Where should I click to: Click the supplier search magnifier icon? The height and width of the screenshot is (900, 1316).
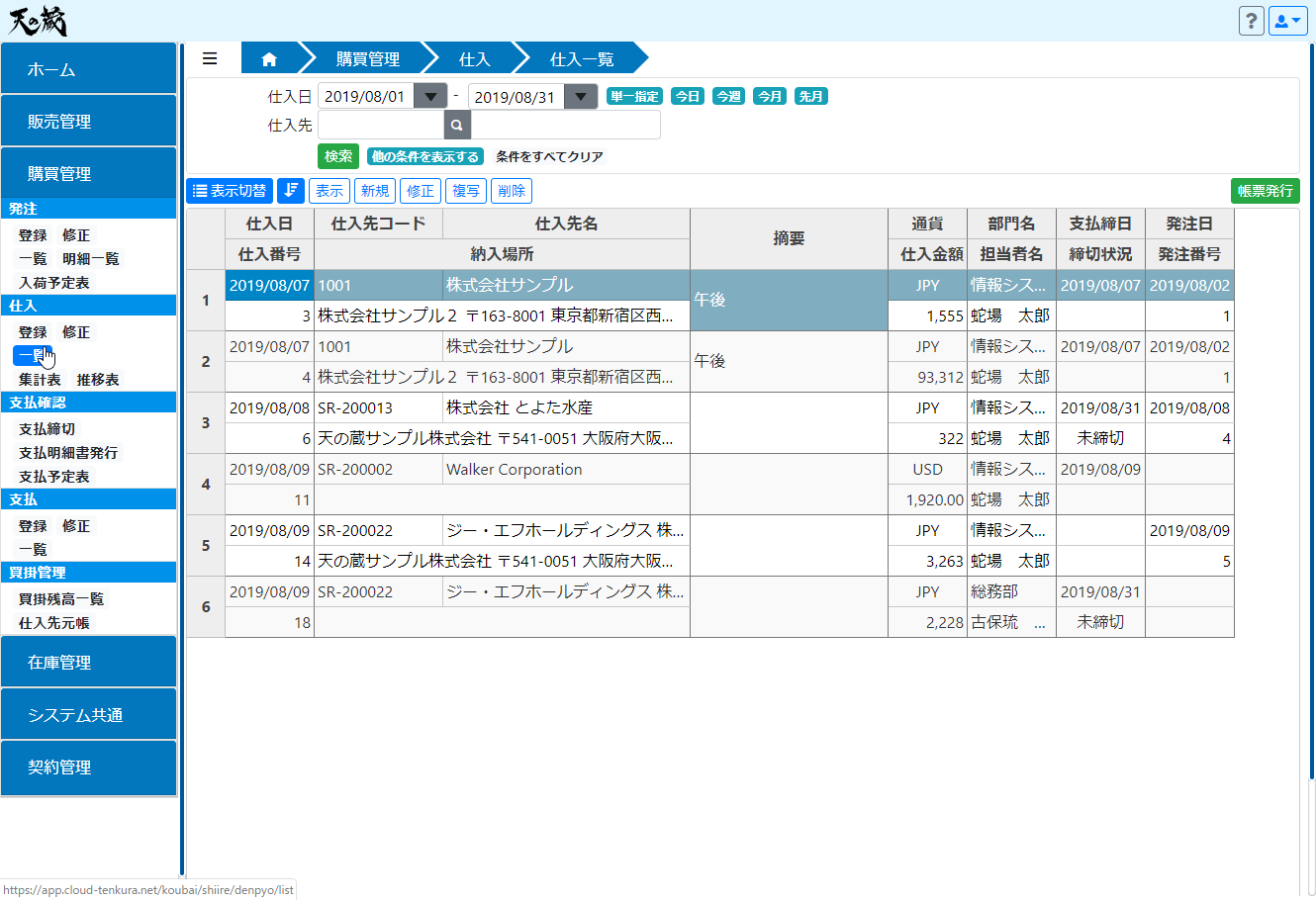(456, 126)
